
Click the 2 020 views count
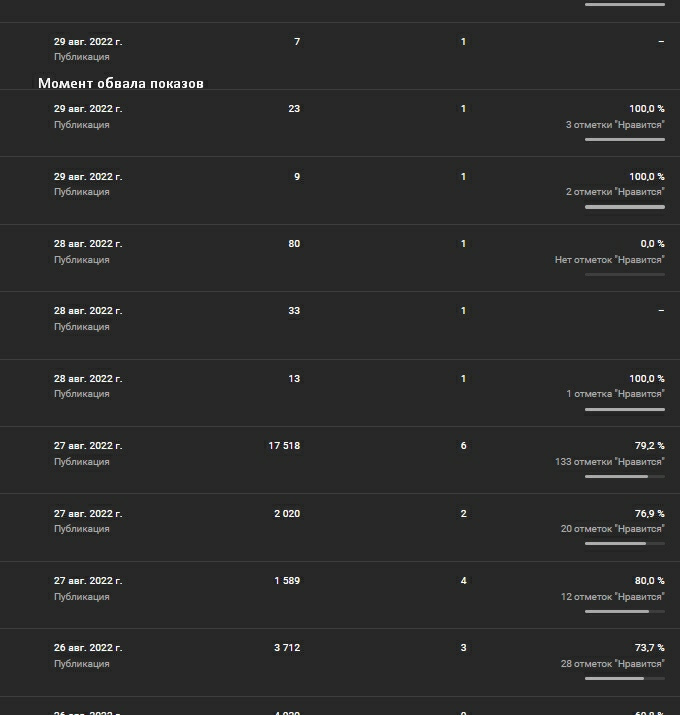click(287, 514)
